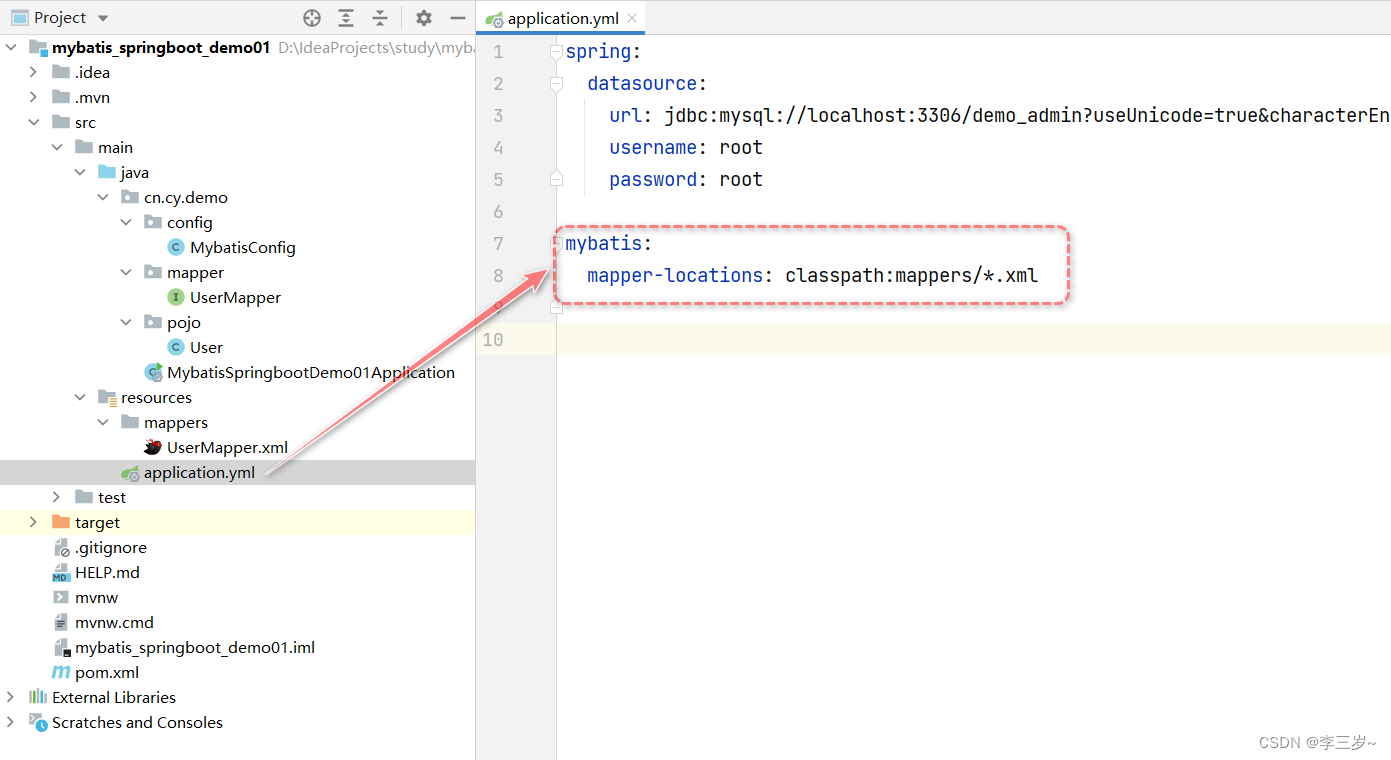Click line number 10 in gutter

pos(492,339)
